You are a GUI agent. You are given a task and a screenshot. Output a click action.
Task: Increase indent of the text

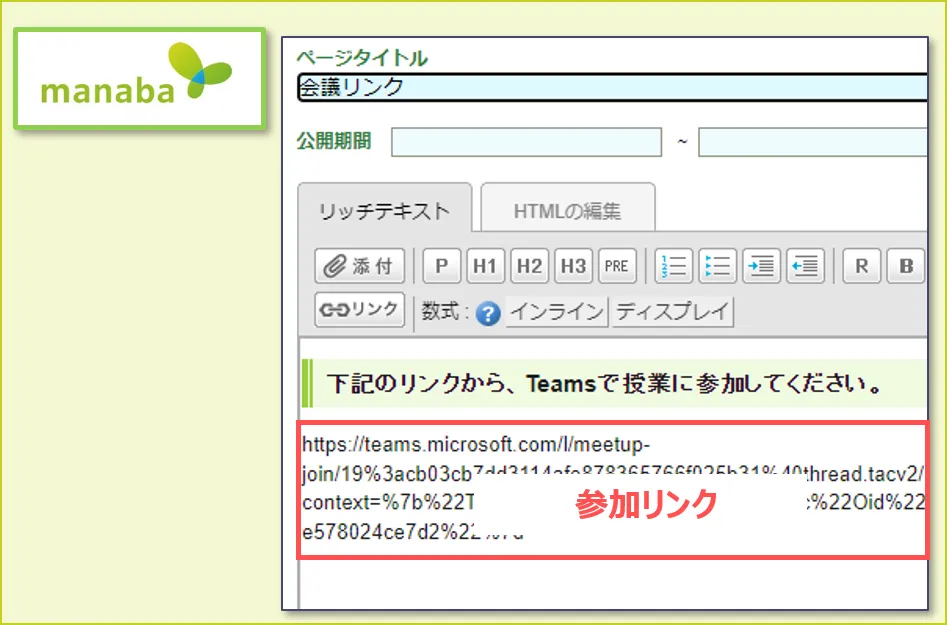click(x=761, y=266)
